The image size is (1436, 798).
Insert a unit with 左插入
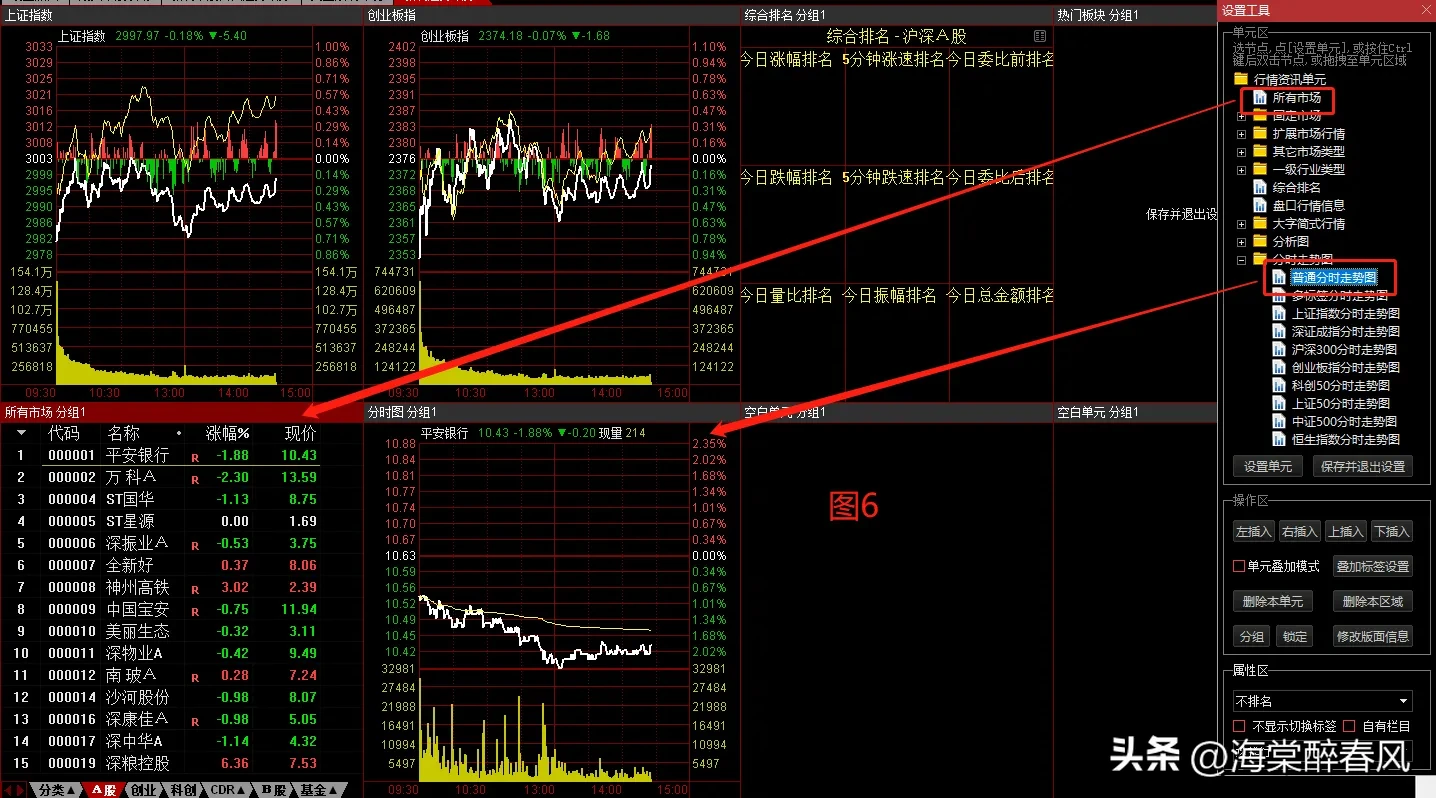(1253, 531)
